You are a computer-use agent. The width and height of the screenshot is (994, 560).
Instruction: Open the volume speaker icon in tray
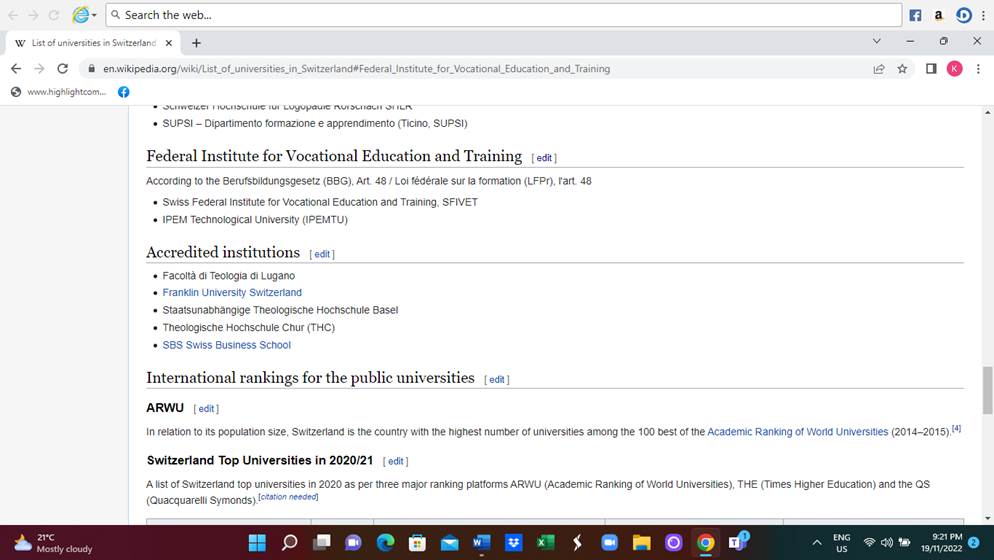pos(887,543)
